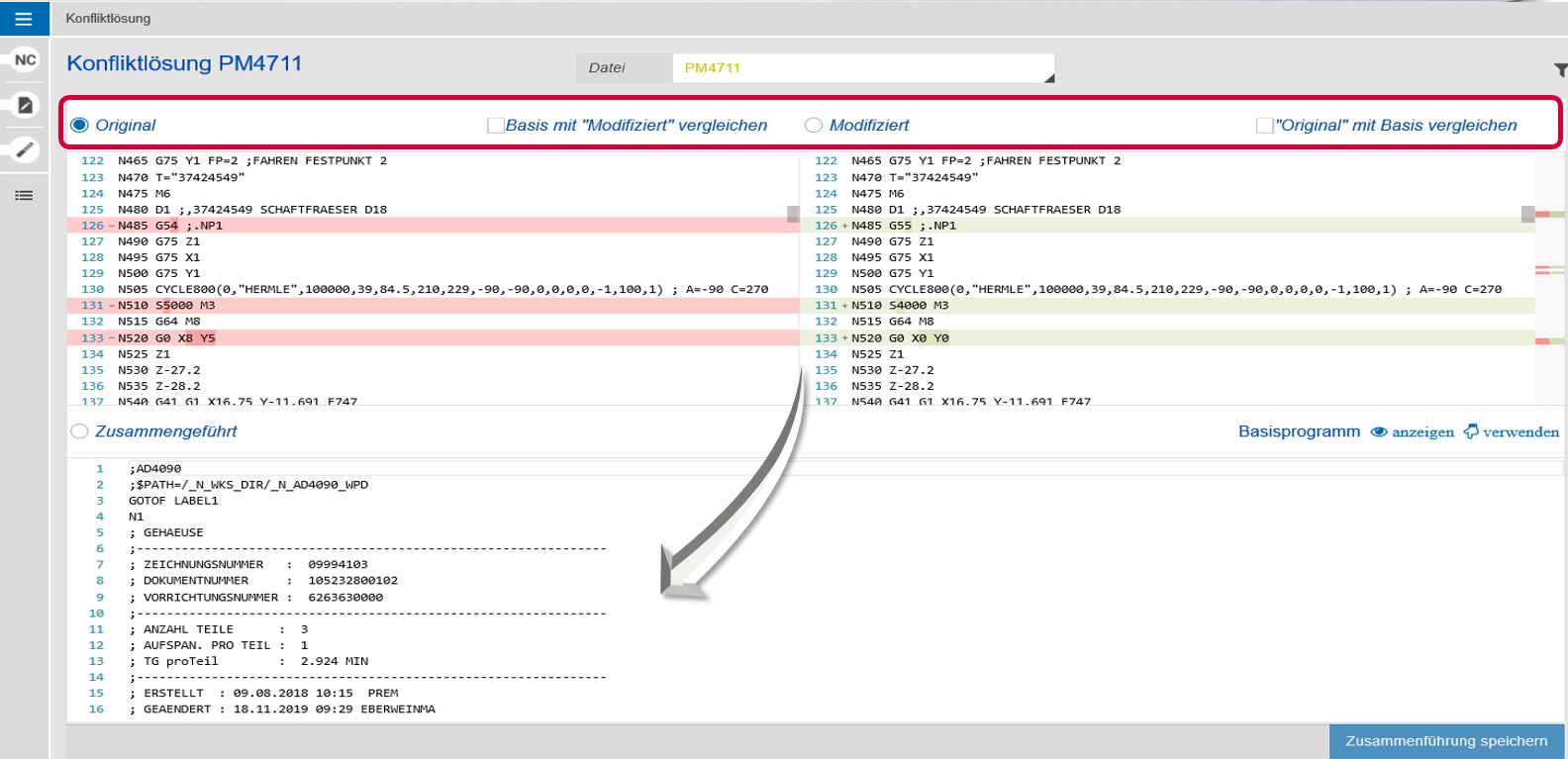Click the verwenden link for Basisprogramm
The width and height of the screenshot is (1568, 759).
coord(1520,432)
